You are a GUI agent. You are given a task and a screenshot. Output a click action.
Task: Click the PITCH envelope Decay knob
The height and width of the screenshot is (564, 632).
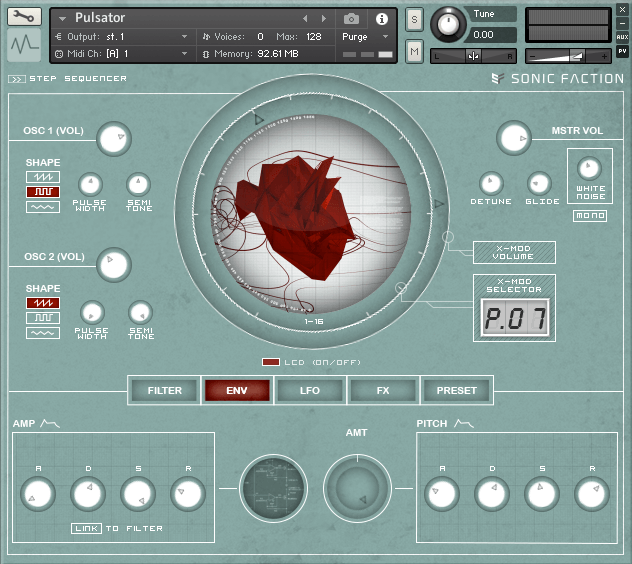[492, 494]
